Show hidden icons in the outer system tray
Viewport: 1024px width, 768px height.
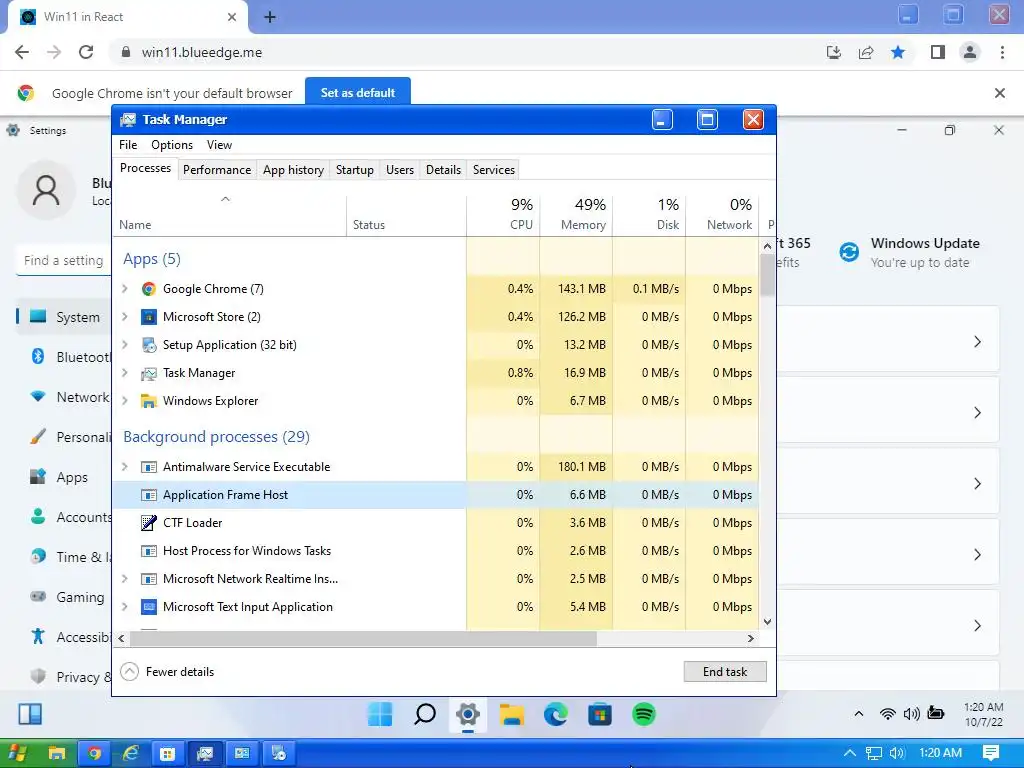(850, 754)
